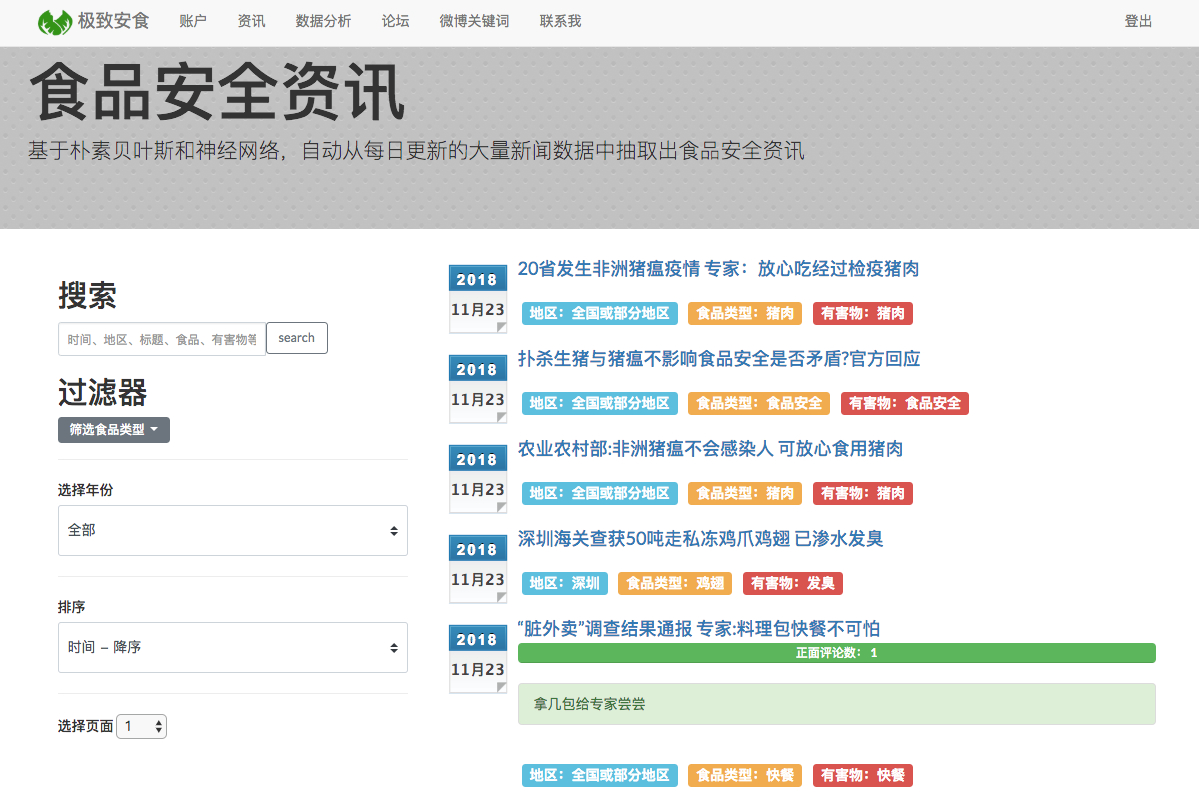Image resolution: width=1199 pixels, height=808 pixels.
Task: Click the 食品类型：鸡翅 orange tag
Action: point(675,583)
